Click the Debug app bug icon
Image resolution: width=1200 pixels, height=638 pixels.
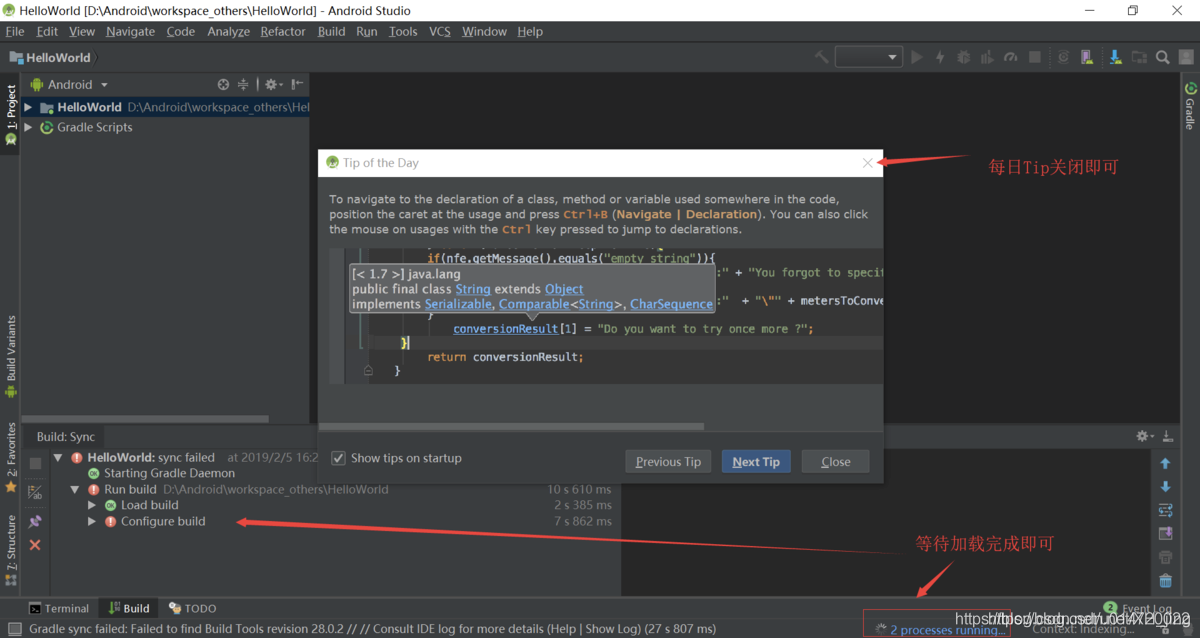963,57
